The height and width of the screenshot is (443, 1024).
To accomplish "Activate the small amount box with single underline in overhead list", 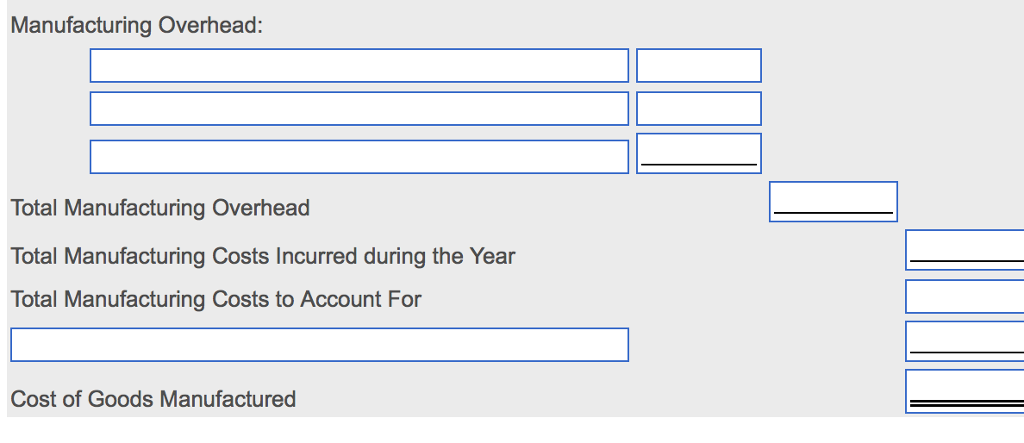I will point(698,153).
